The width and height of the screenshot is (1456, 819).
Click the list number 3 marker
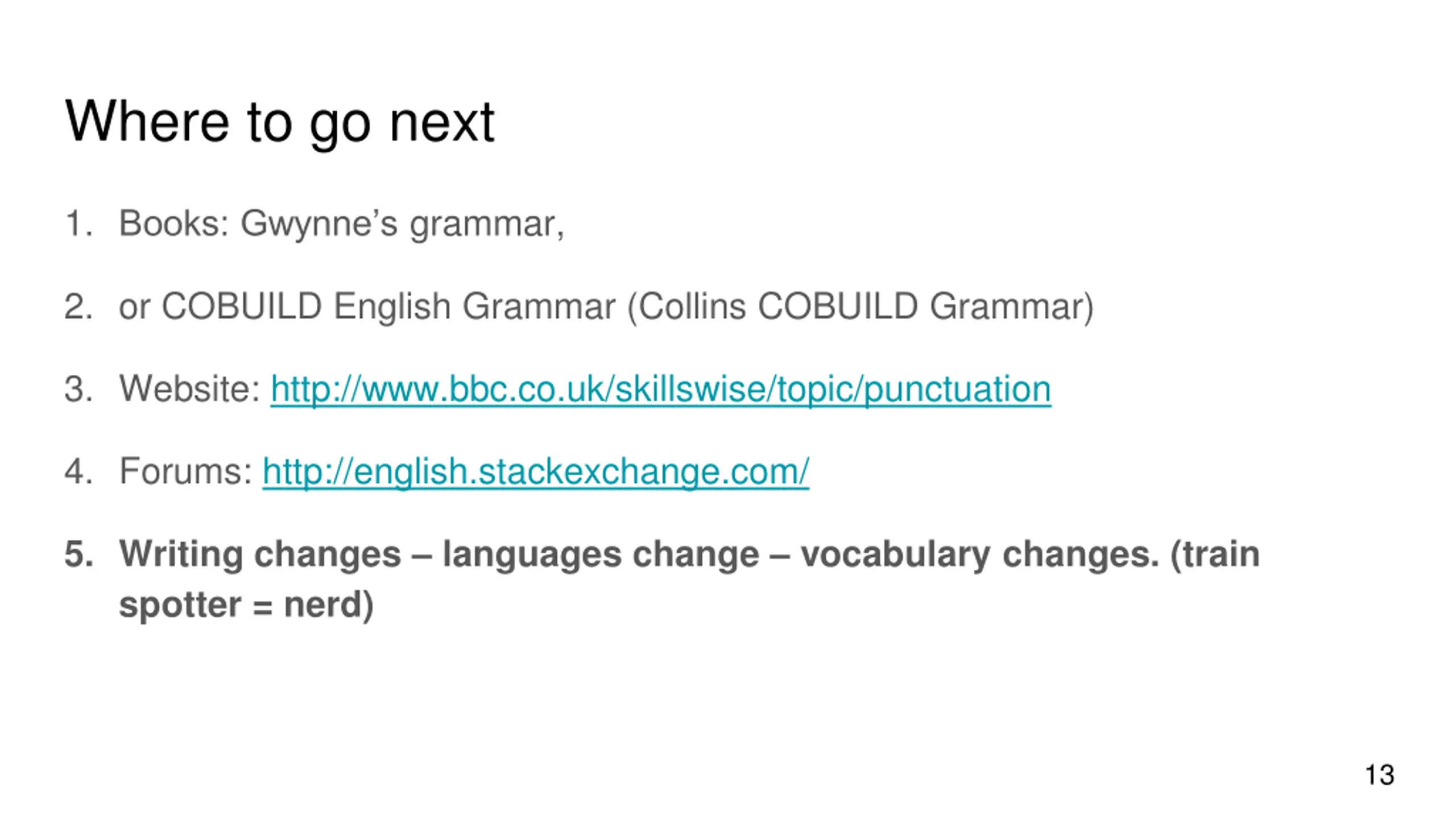click(x=78, y=390)
